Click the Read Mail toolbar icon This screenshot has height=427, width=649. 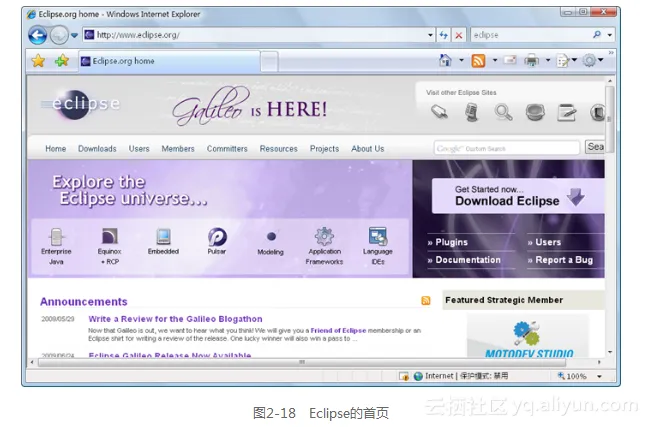click(x=510, y=60)
